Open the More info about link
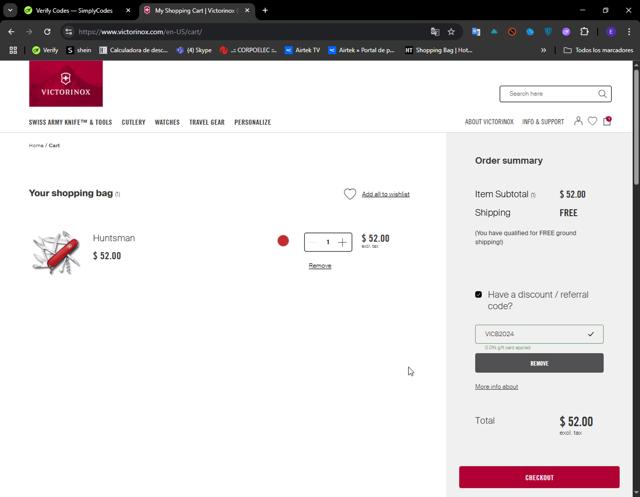 496,387
